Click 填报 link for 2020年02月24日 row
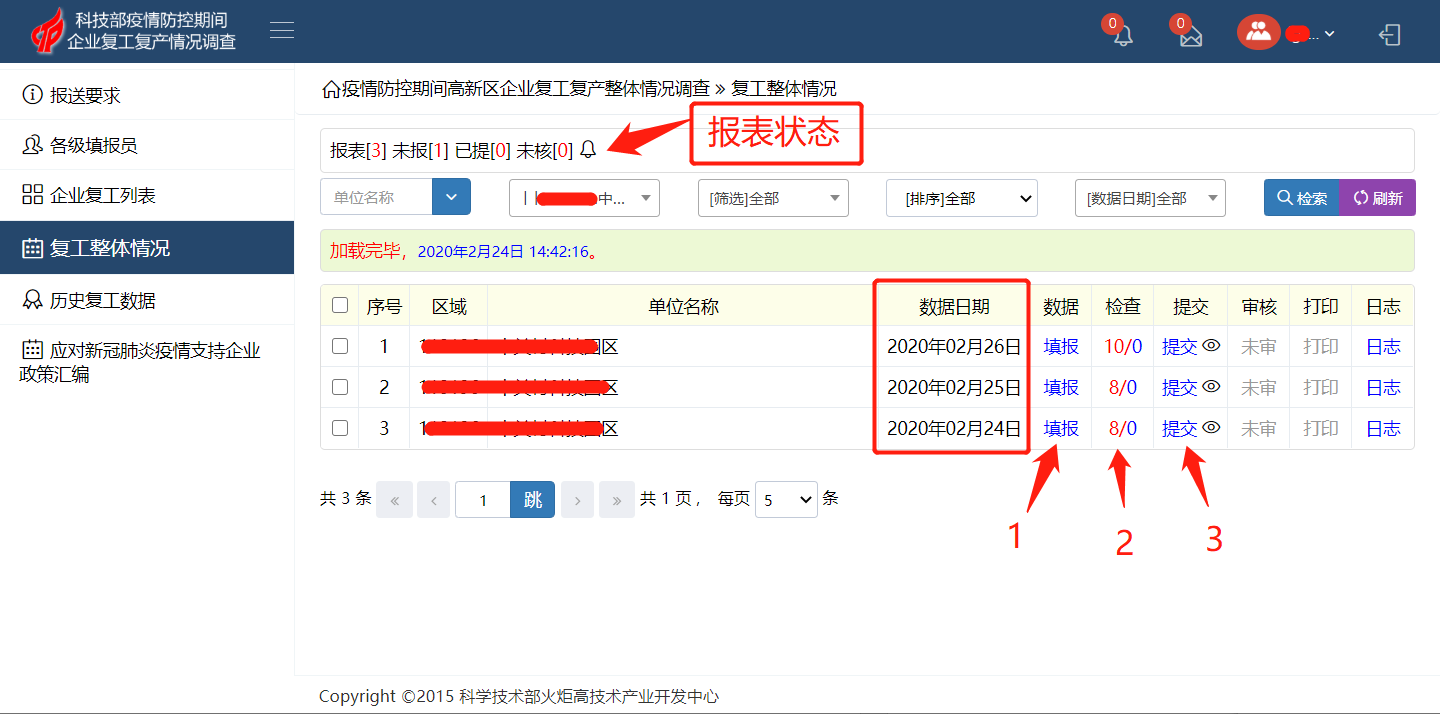Screen dimensions: 1440x714 (x=1060, y=428)
